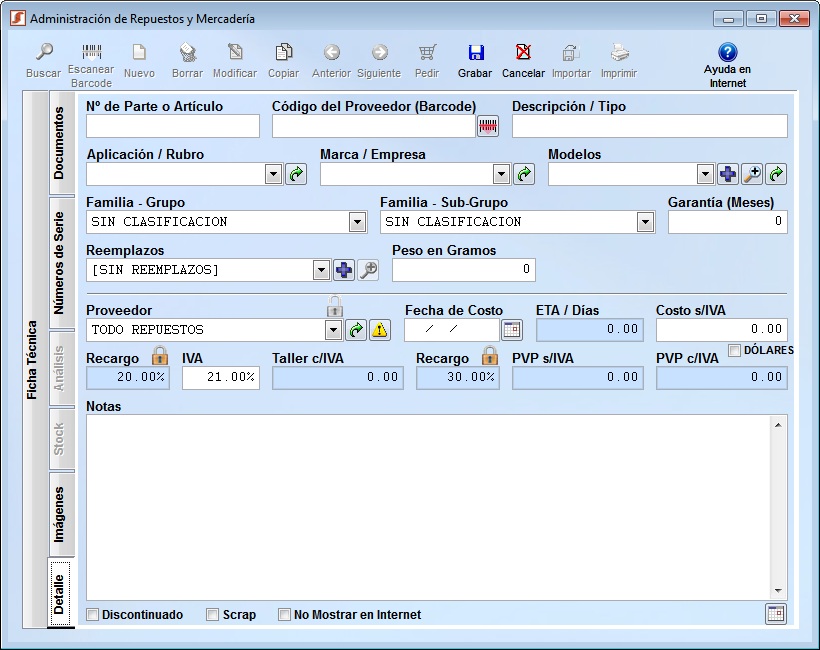820x650 pixels.
Task: Click the Notas scrollbar down arrow
Action: 778,591
